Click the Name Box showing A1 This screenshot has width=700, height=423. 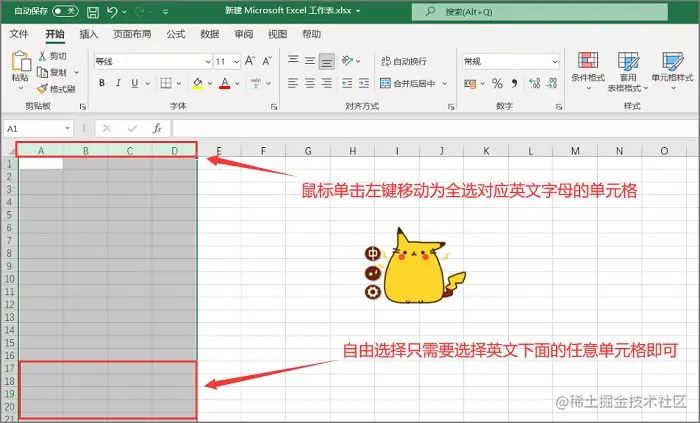click(x=38, y=129)
